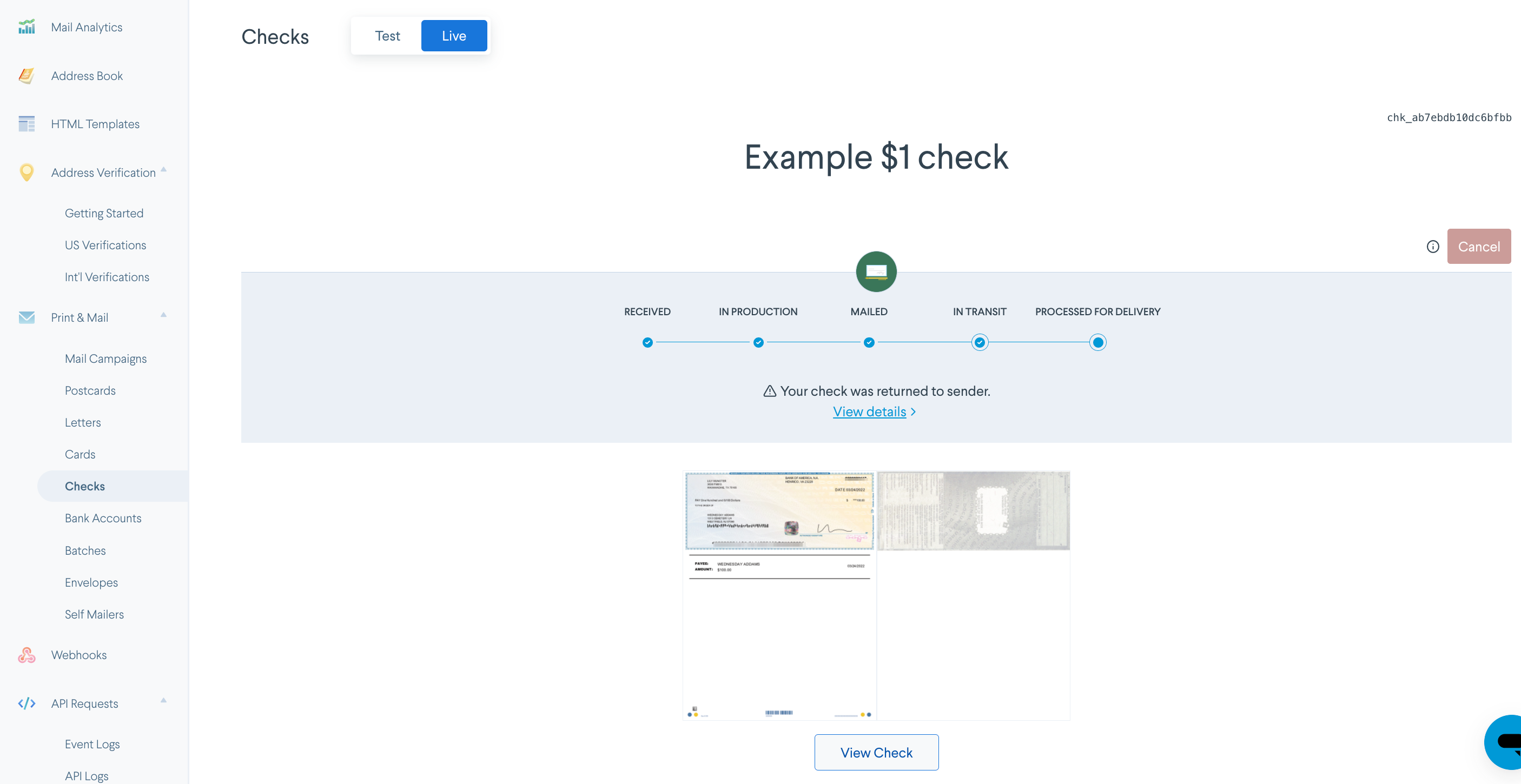Click the chevron after View details

pyautogui.click(x=914, y=411)
